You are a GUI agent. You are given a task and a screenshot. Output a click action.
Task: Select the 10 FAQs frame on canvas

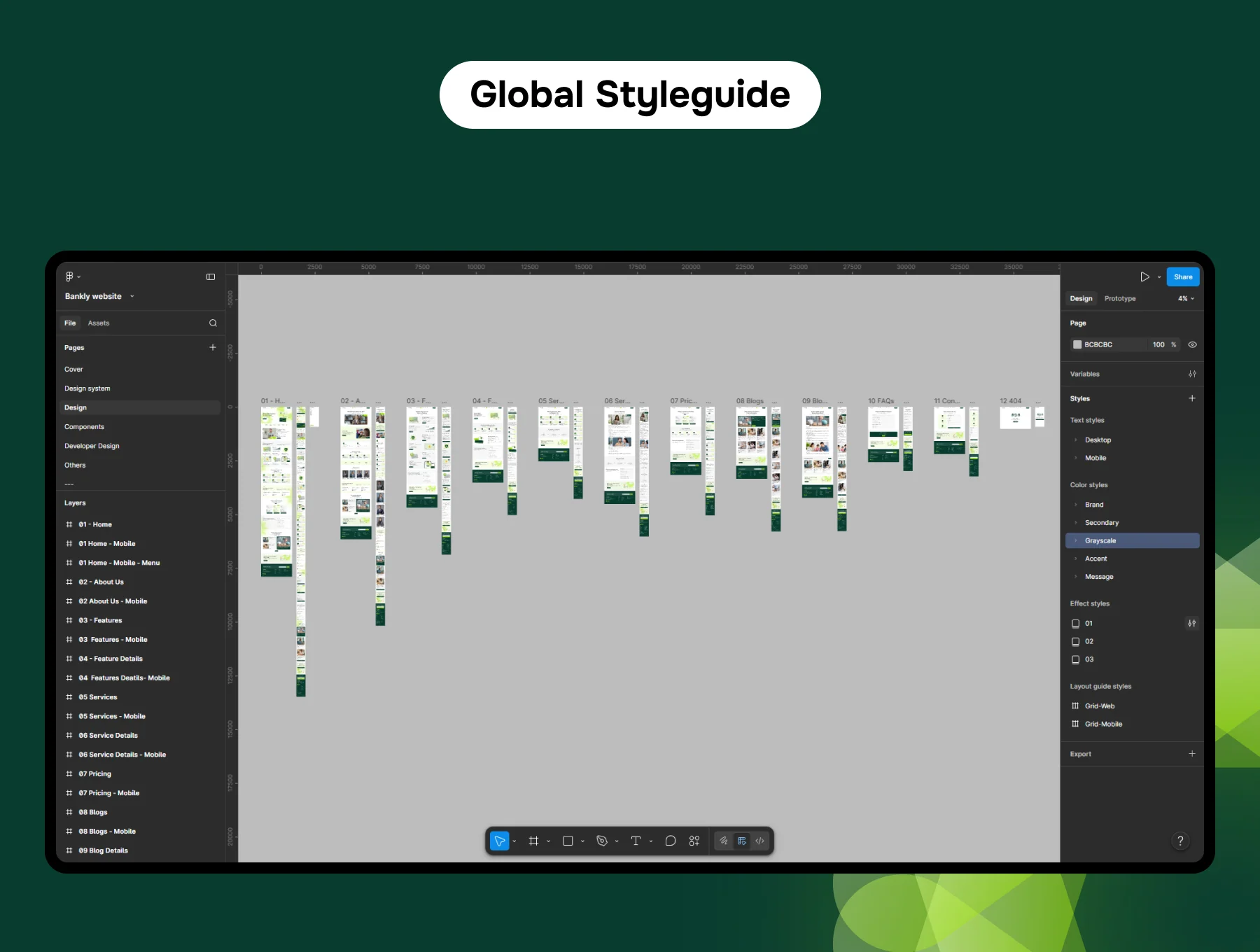coord(883,435)
